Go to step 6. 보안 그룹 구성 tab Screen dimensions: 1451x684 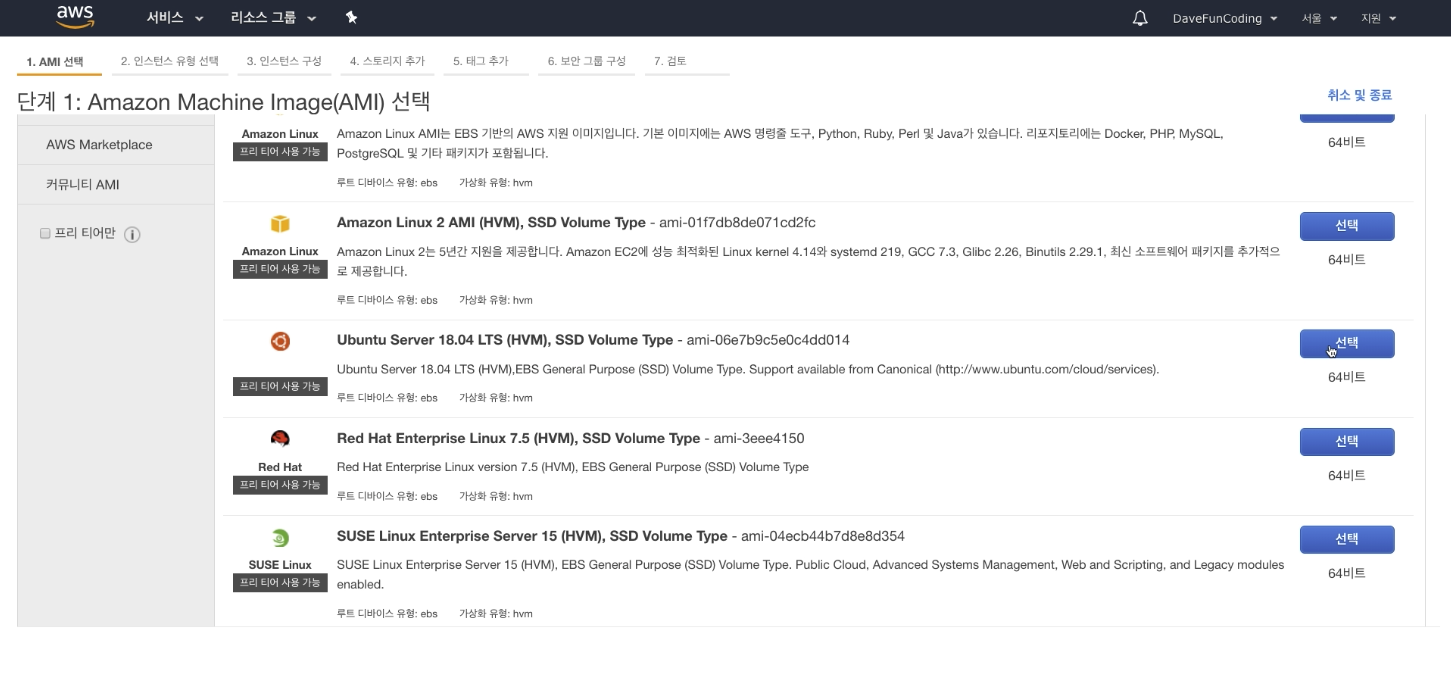(586, 61)
